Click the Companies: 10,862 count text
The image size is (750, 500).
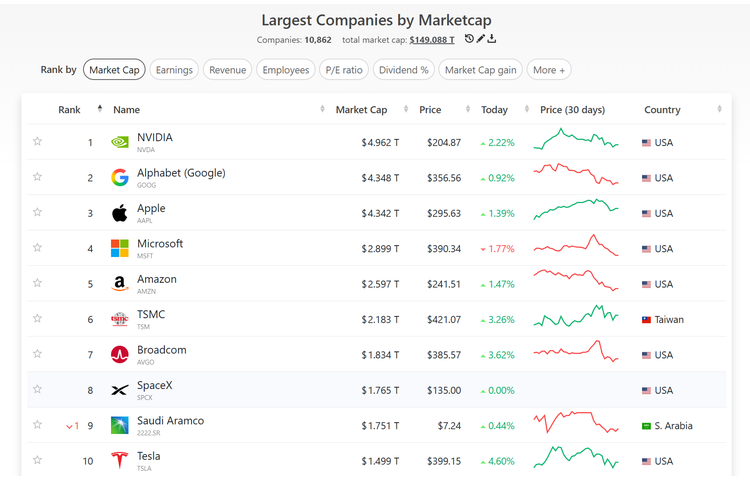(x=294, y=40)
